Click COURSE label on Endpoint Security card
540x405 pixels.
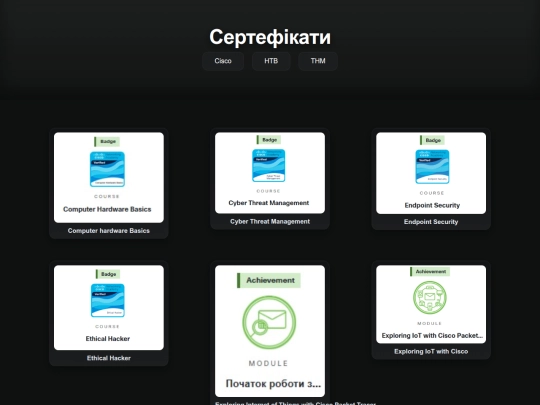click(432, 193)
